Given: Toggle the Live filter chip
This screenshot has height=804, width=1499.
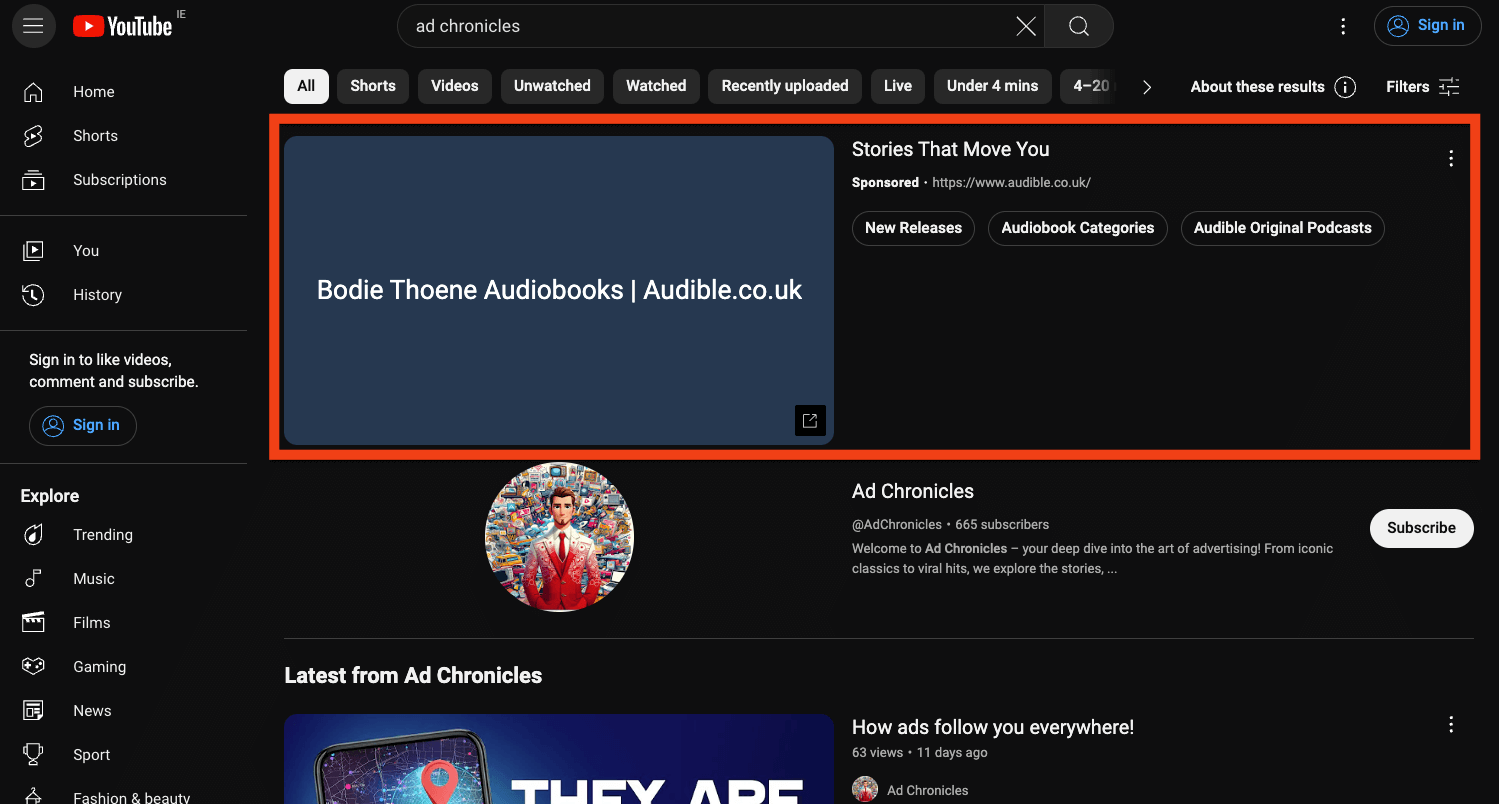Looking at the screenshot, I should point(897,86).
